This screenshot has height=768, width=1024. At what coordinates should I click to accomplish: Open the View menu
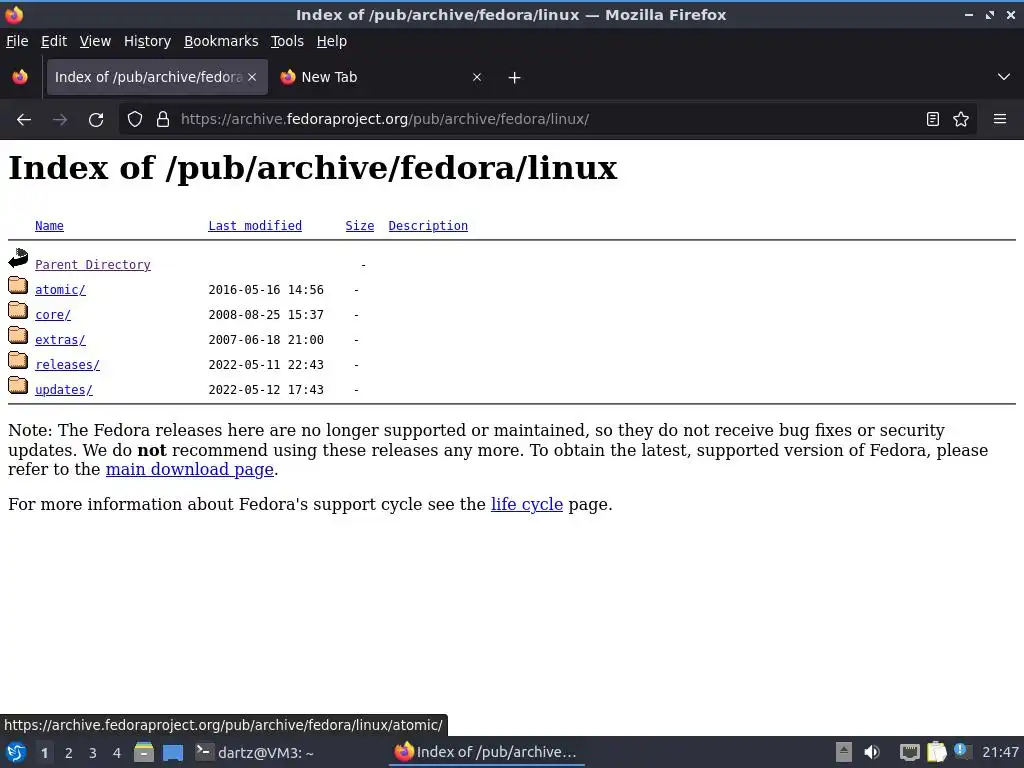tap(95, 41)
